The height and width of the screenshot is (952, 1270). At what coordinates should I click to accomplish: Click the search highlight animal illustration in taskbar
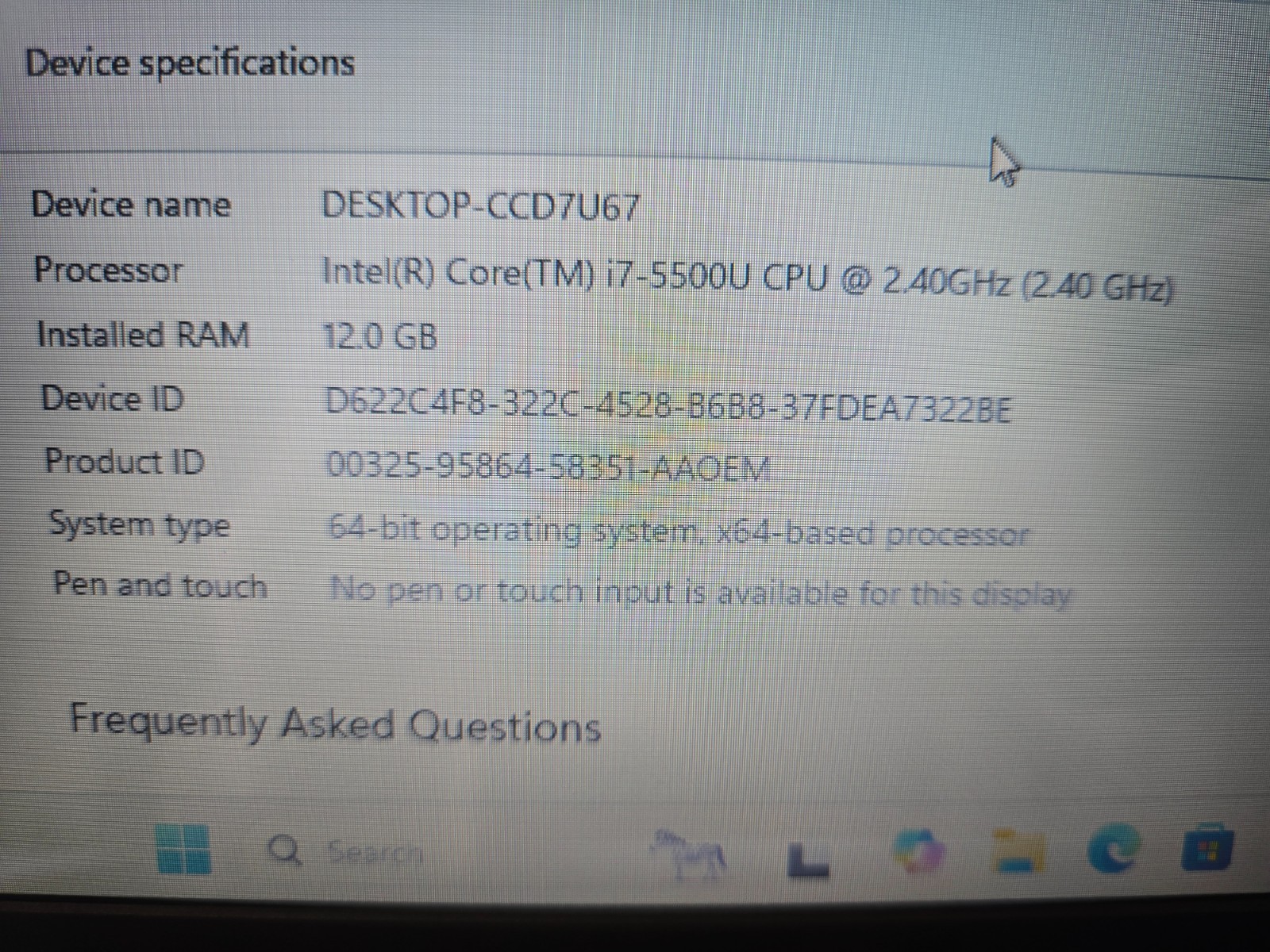click(x=690, y=856)
